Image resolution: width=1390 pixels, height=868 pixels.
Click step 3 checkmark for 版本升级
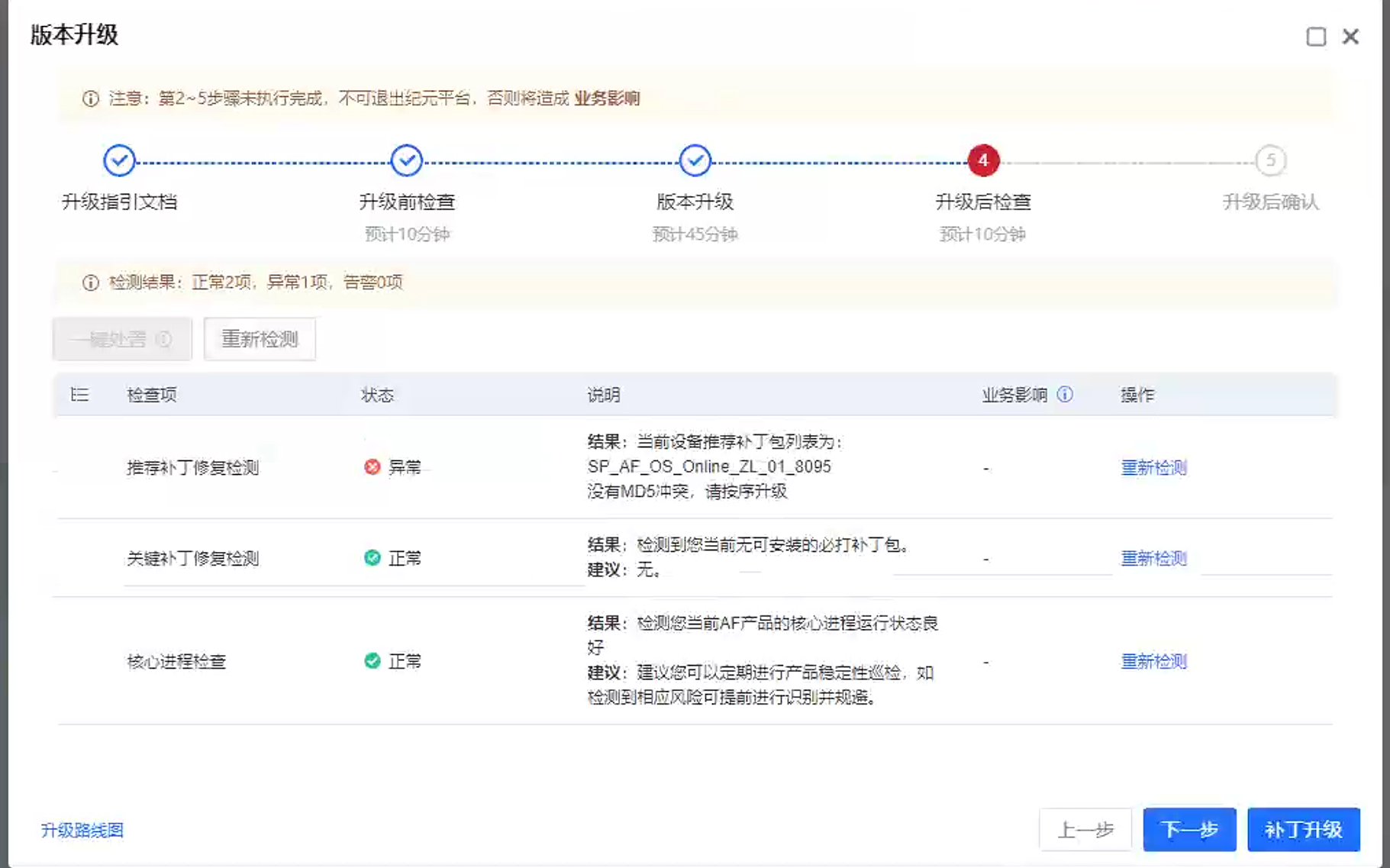695,160
